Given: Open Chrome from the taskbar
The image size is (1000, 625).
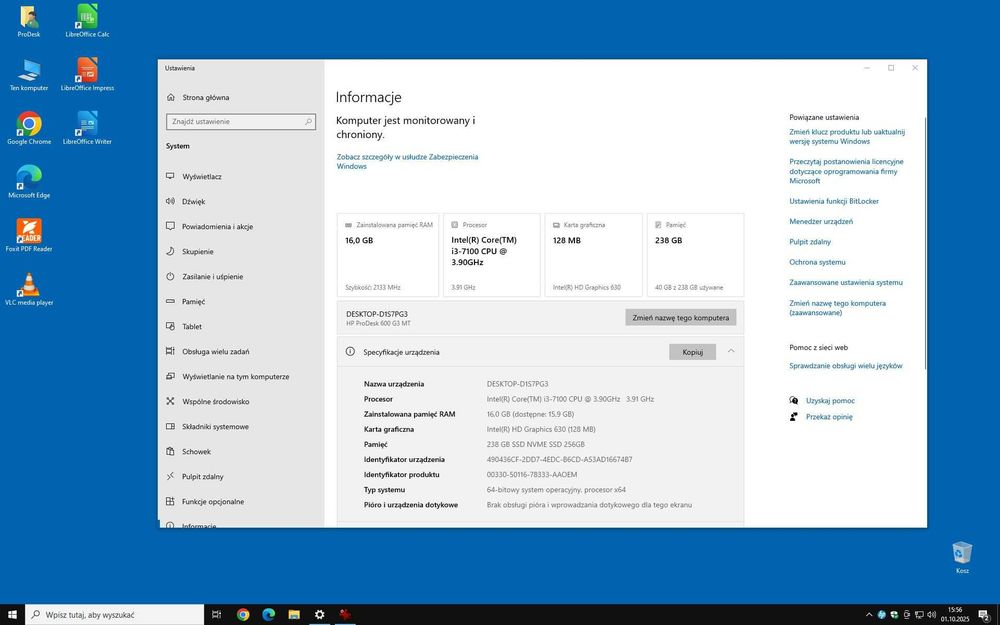Looking at the screenshot, I should click(x=243, y=615).
